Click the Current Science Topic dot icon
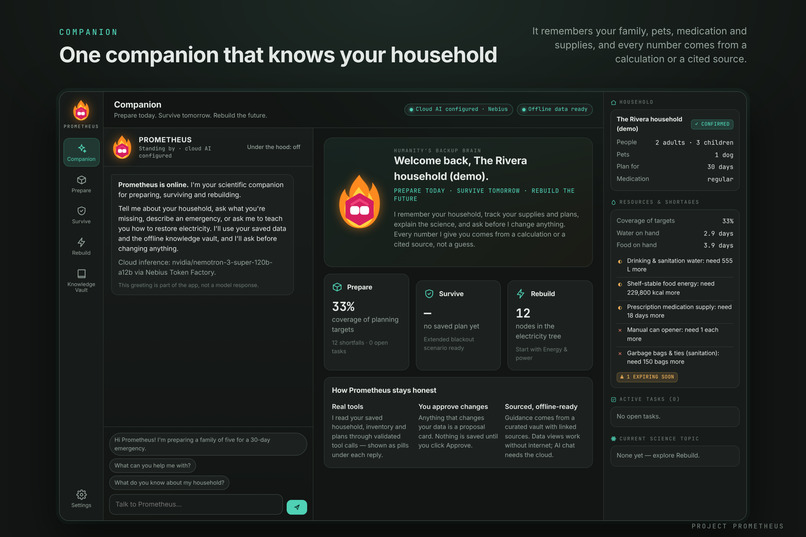 point(613,439)
